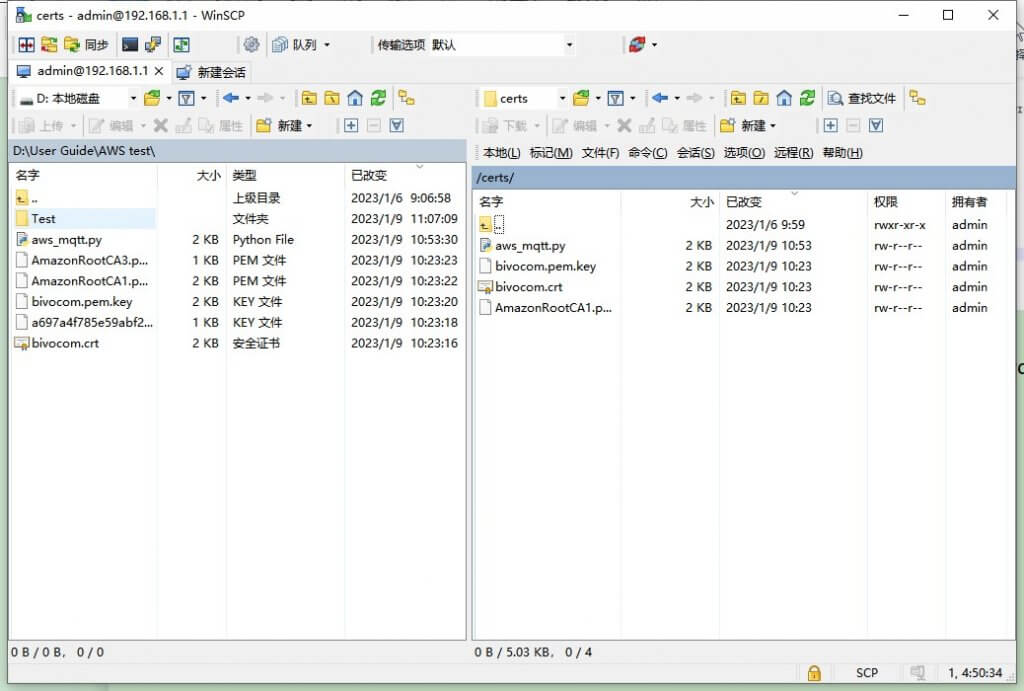Open WinSCP preferences via the gear icon
Image resolution: width=1024 pixels, height=691 pixels.
[x=251, y=44]
